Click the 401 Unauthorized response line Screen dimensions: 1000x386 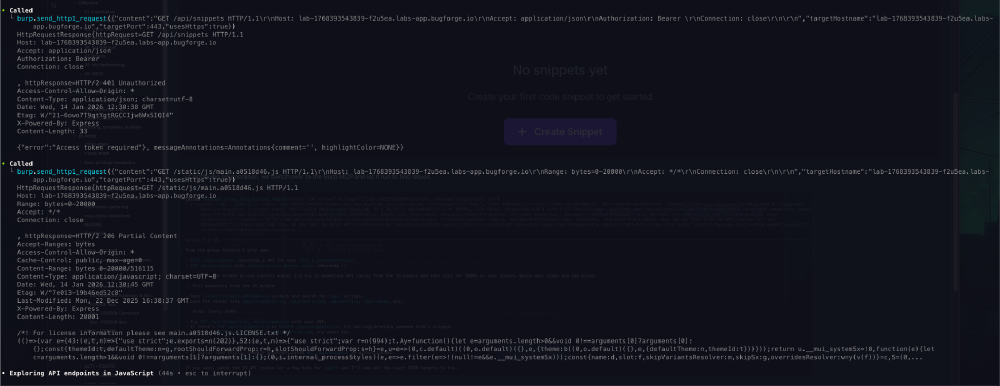tap(96, 83)
